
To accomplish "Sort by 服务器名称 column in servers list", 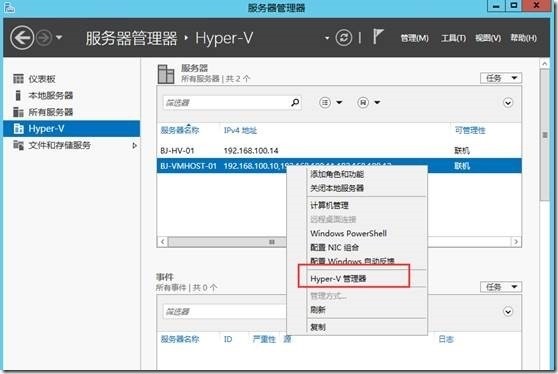I will click(180, 130).
